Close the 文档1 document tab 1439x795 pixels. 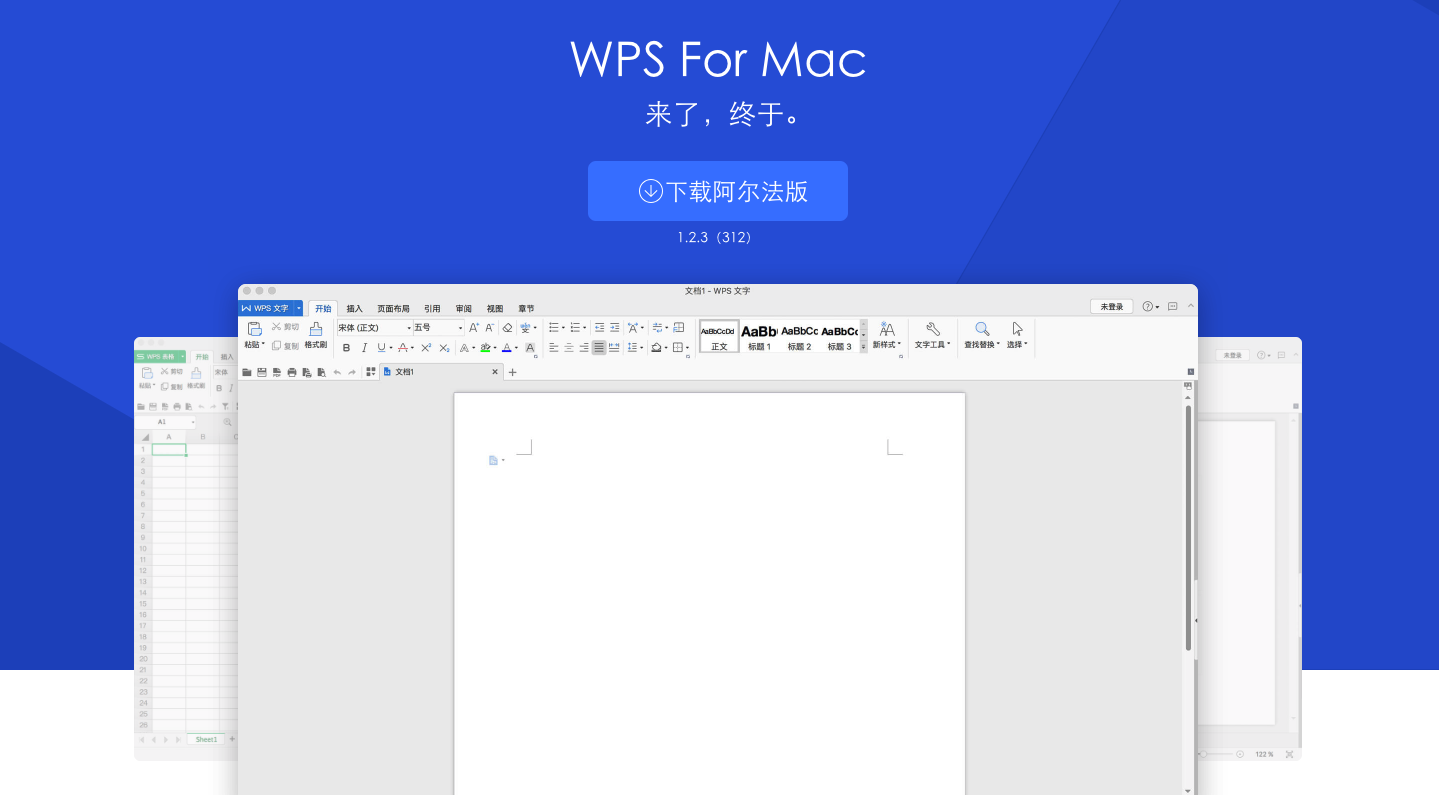tap(495, 372)
